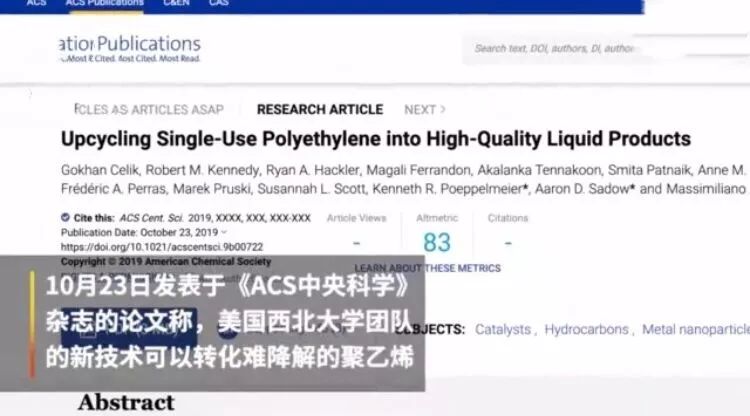Viewport: 750px width, 416px height.
Task: Open author Aaron D. Sadow
Action: point(584,189)
